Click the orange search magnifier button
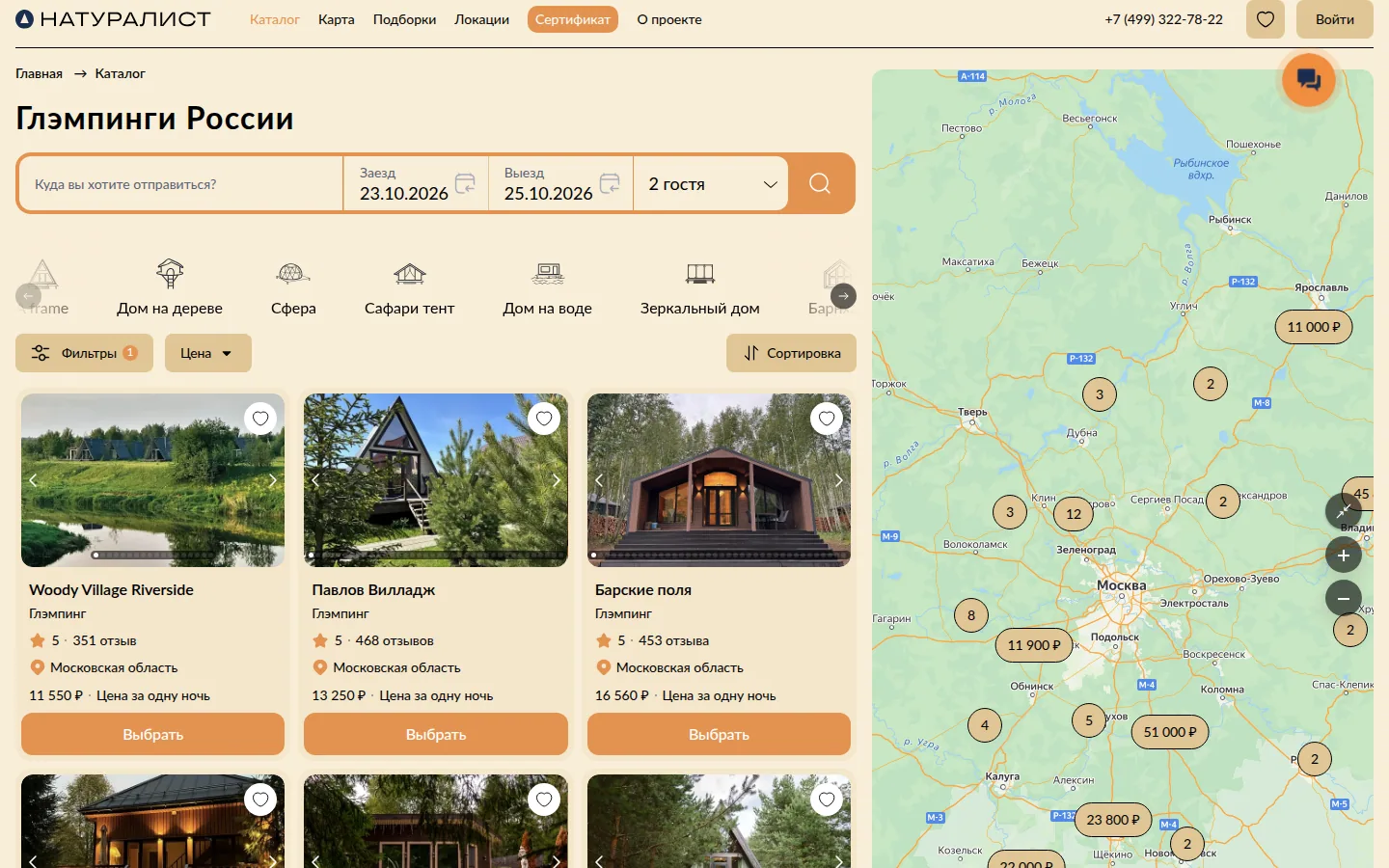Viewport: 1389px width, 868px height. (x=820, y=183)
